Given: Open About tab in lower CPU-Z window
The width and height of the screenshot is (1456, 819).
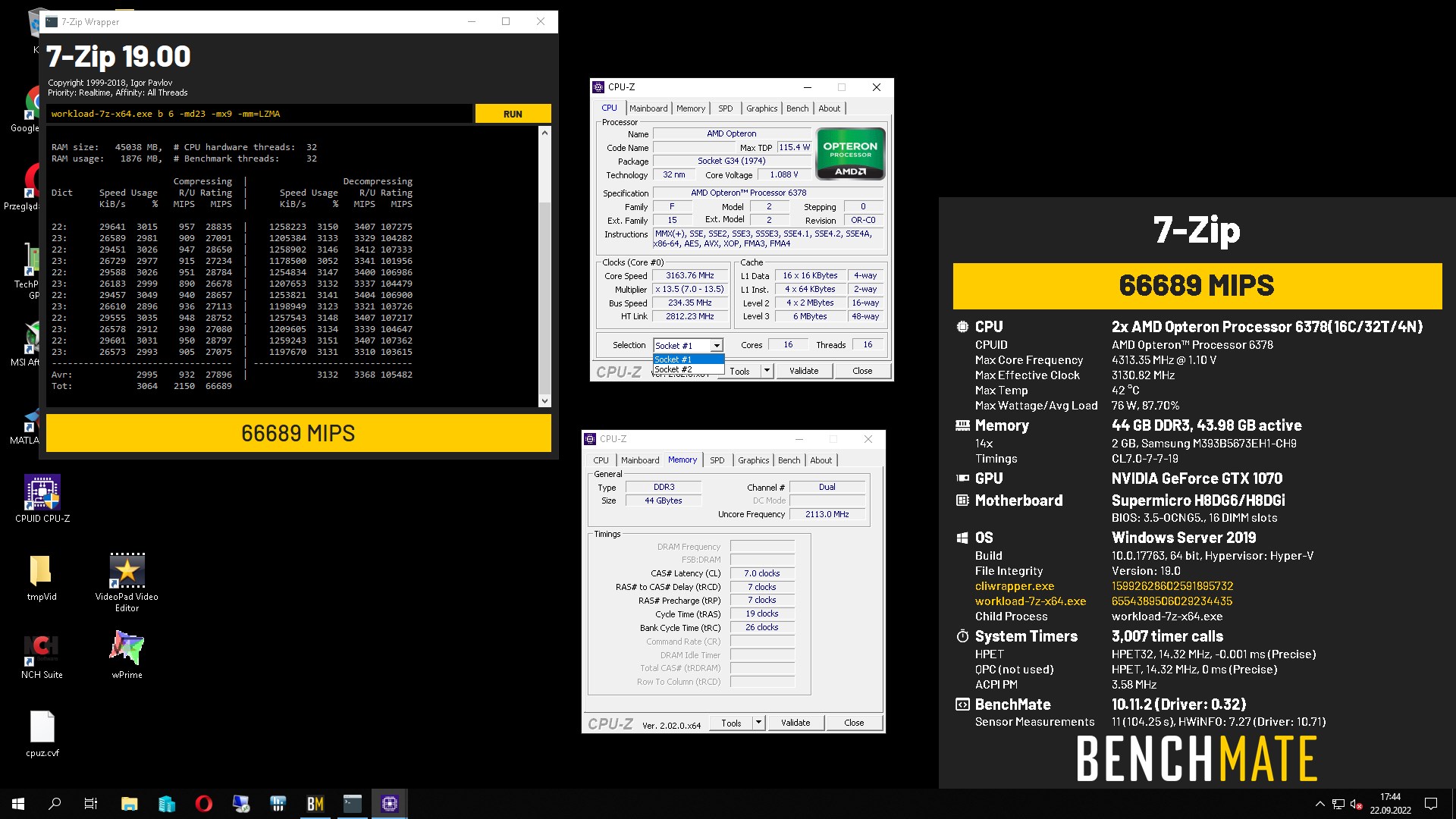Looking at the screenshot, I should pyautogui.click(x=821, y=460).
